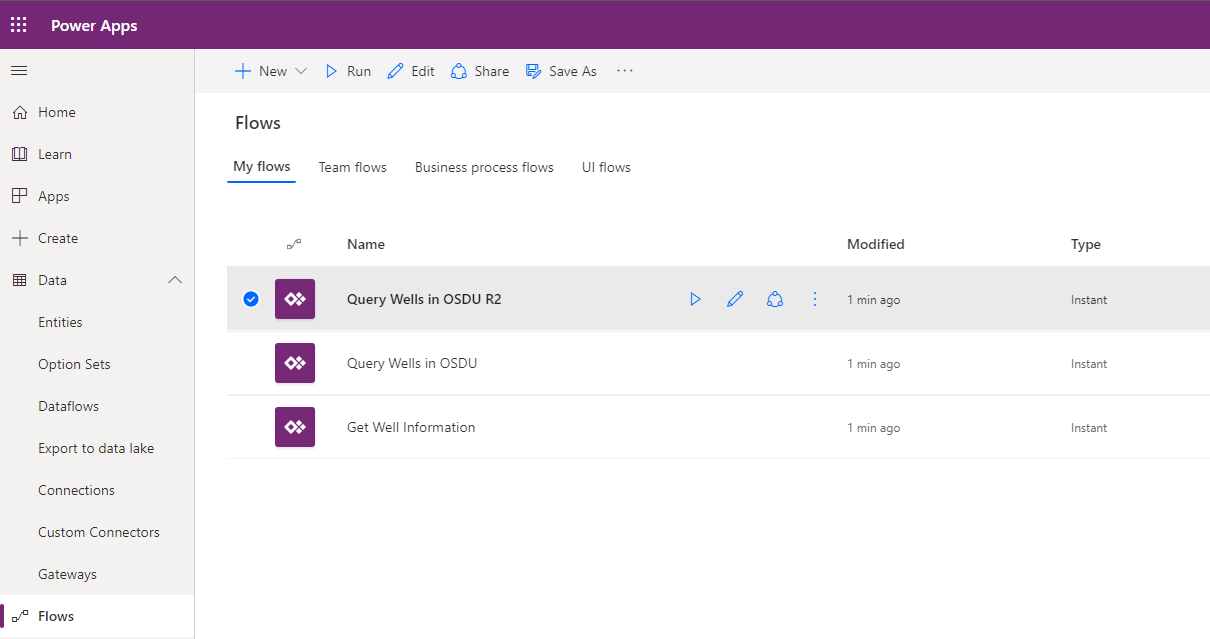Click the modified time of Query Wells in OSDU
Image resolution: width=1210 pixels, height=639 pixels.
(874, 364)
